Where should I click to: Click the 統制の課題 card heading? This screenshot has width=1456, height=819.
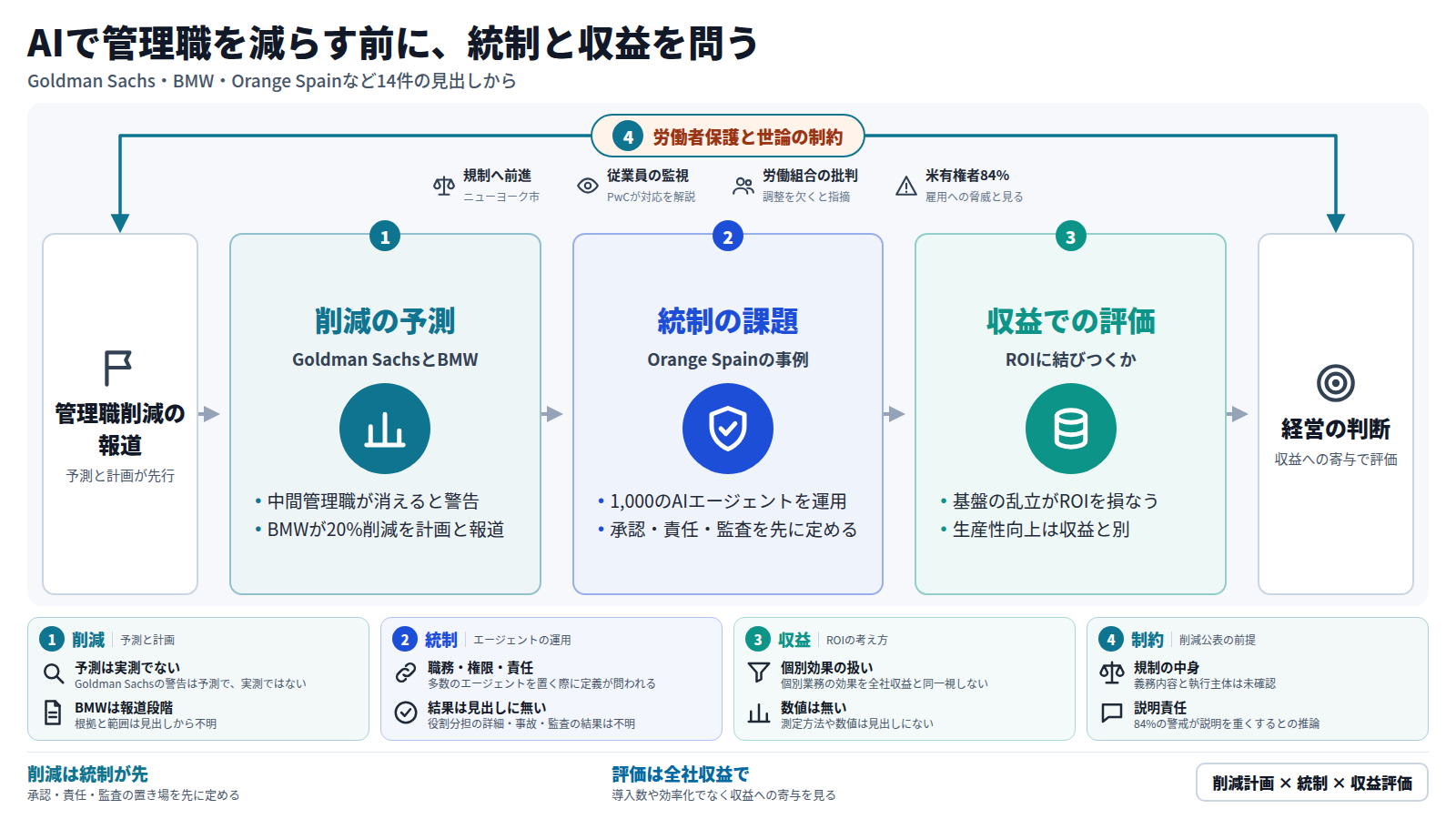728,320
